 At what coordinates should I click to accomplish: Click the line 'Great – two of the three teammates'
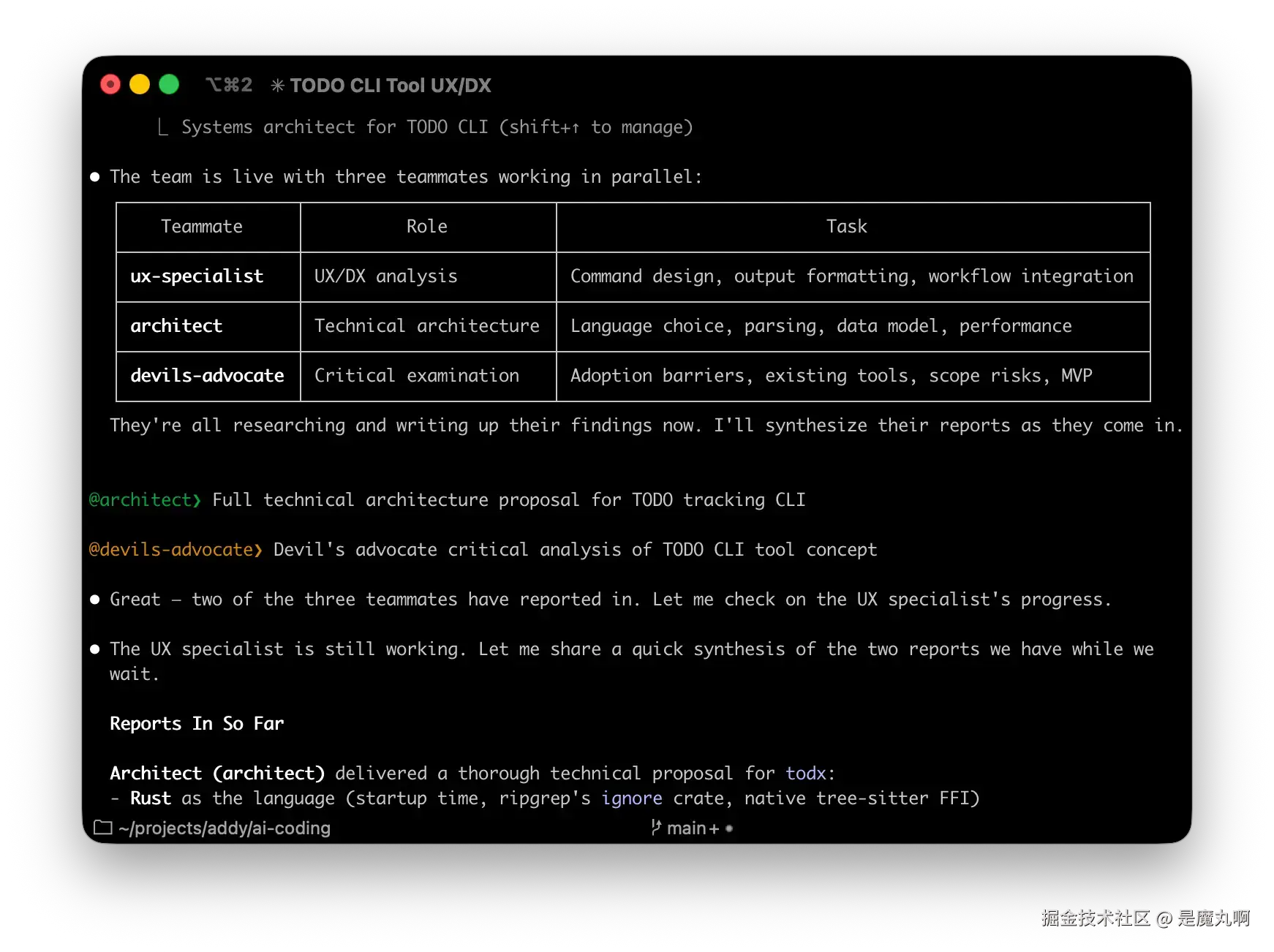click(611, 600)
